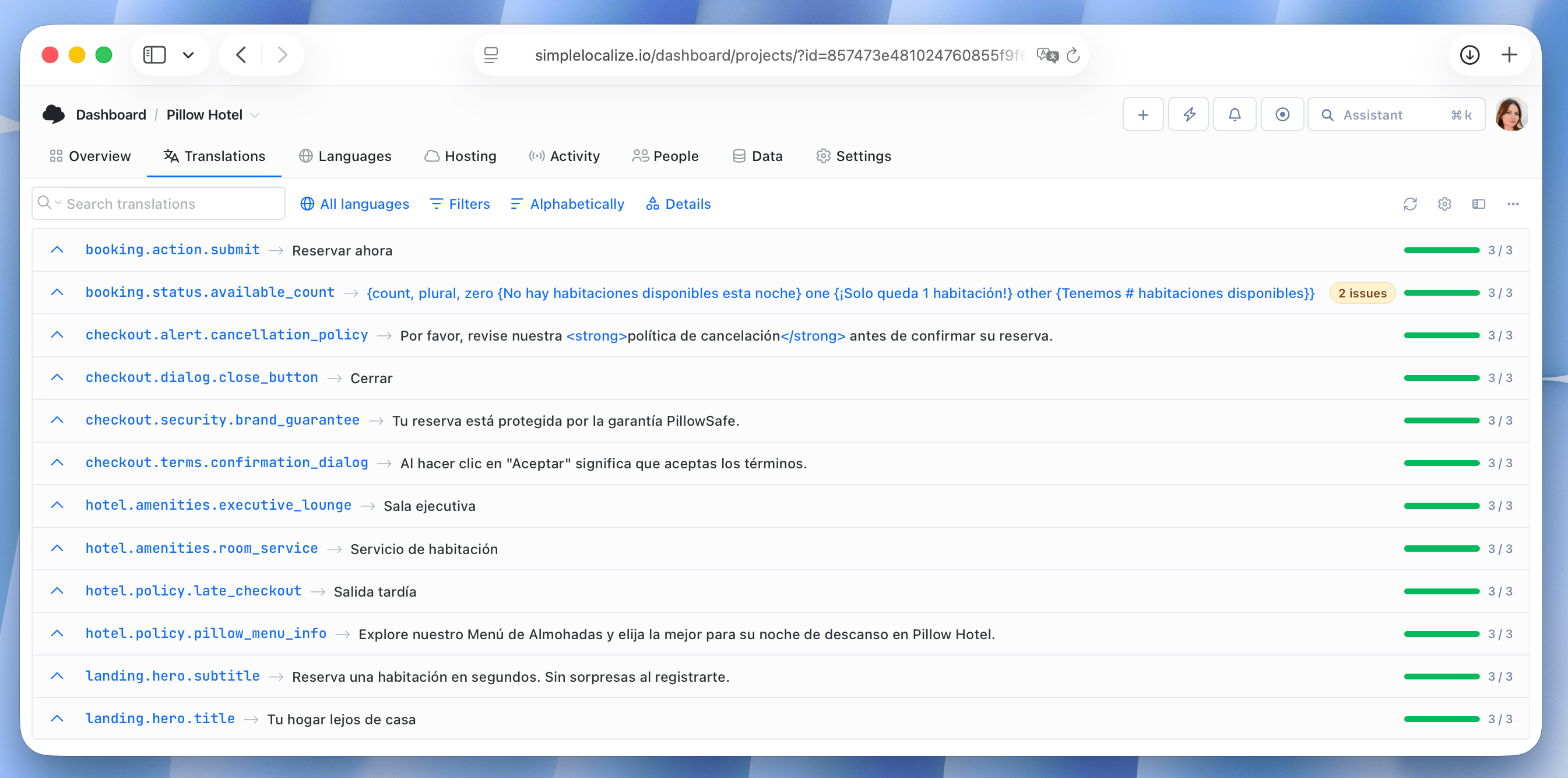
Task: Open the hotel.policy.late_checkout key
Action: (x=193, y=591)
